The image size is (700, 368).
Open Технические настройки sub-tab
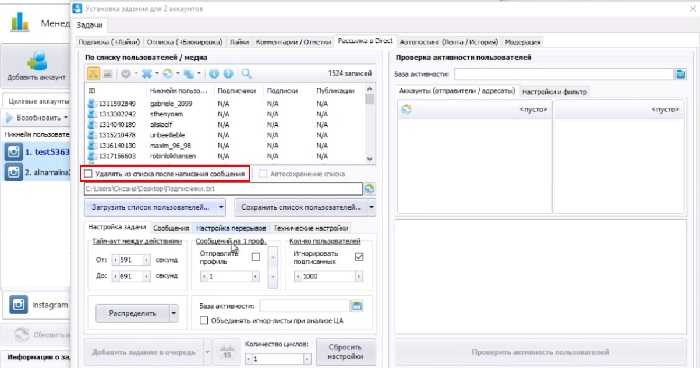(x=311, y=228)
